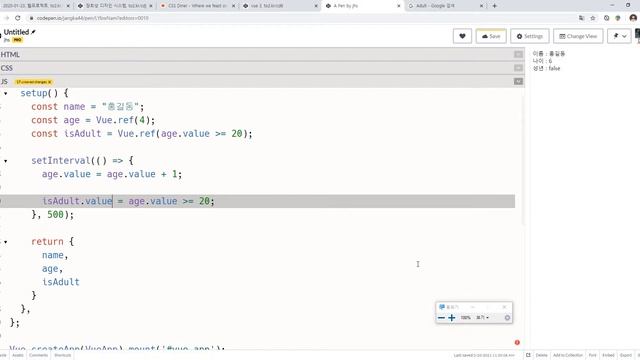Open Export options in footer

(625, 356)
